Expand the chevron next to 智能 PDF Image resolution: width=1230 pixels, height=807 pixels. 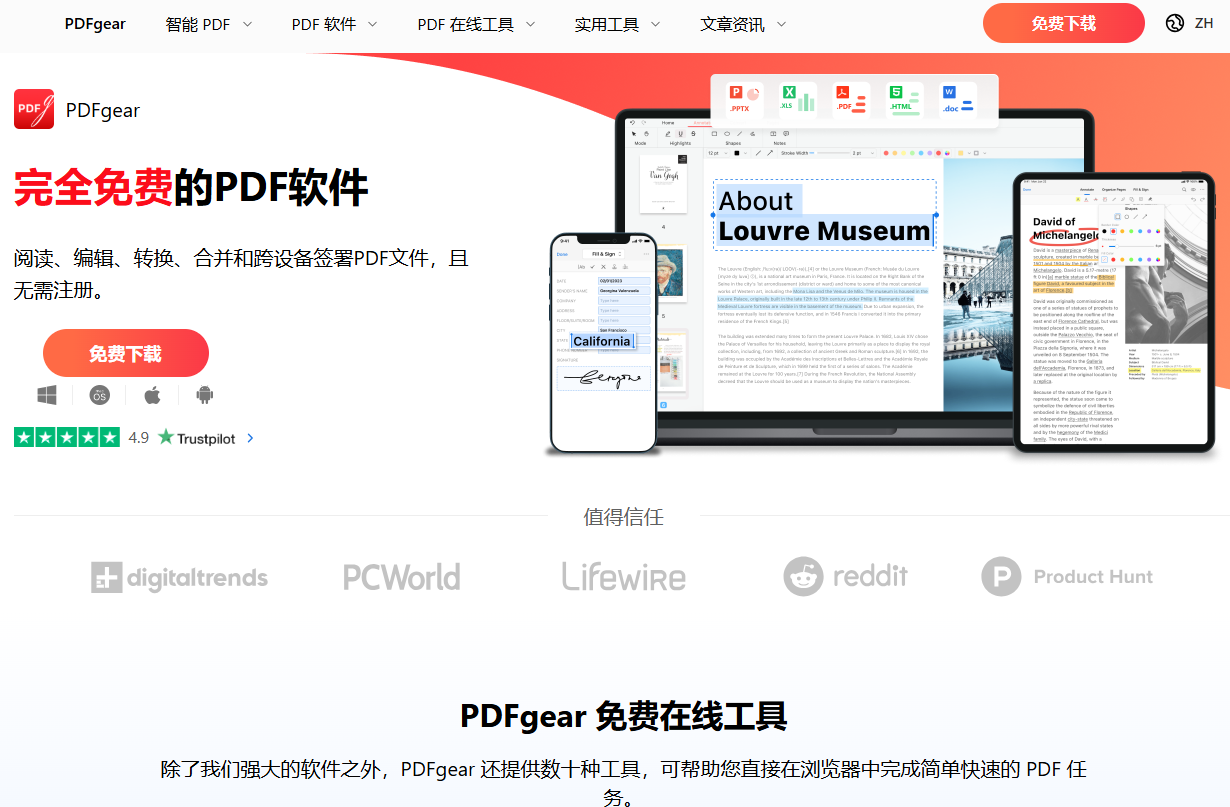coord(247,24)
